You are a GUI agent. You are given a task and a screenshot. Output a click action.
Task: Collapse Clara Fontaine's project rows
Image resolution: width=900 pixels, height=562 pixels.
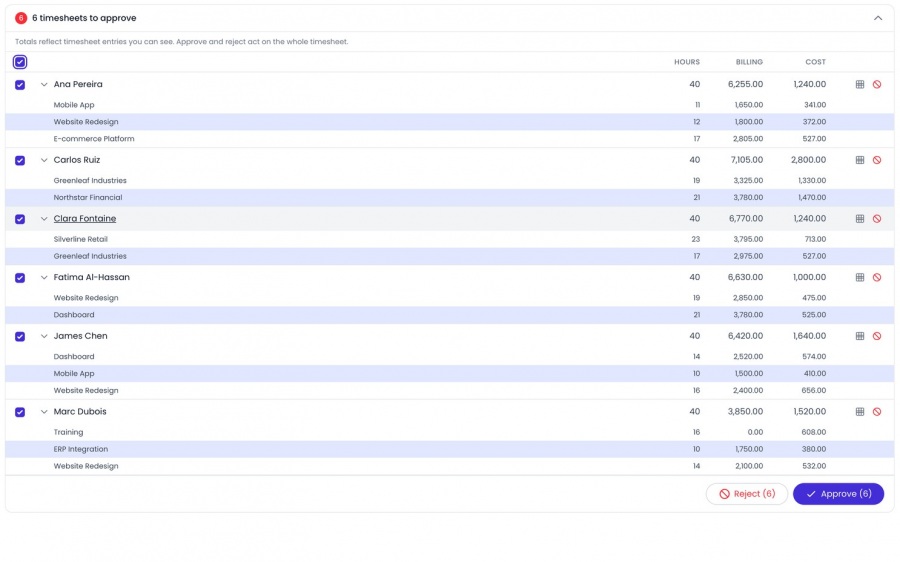[x=44, y=219]
